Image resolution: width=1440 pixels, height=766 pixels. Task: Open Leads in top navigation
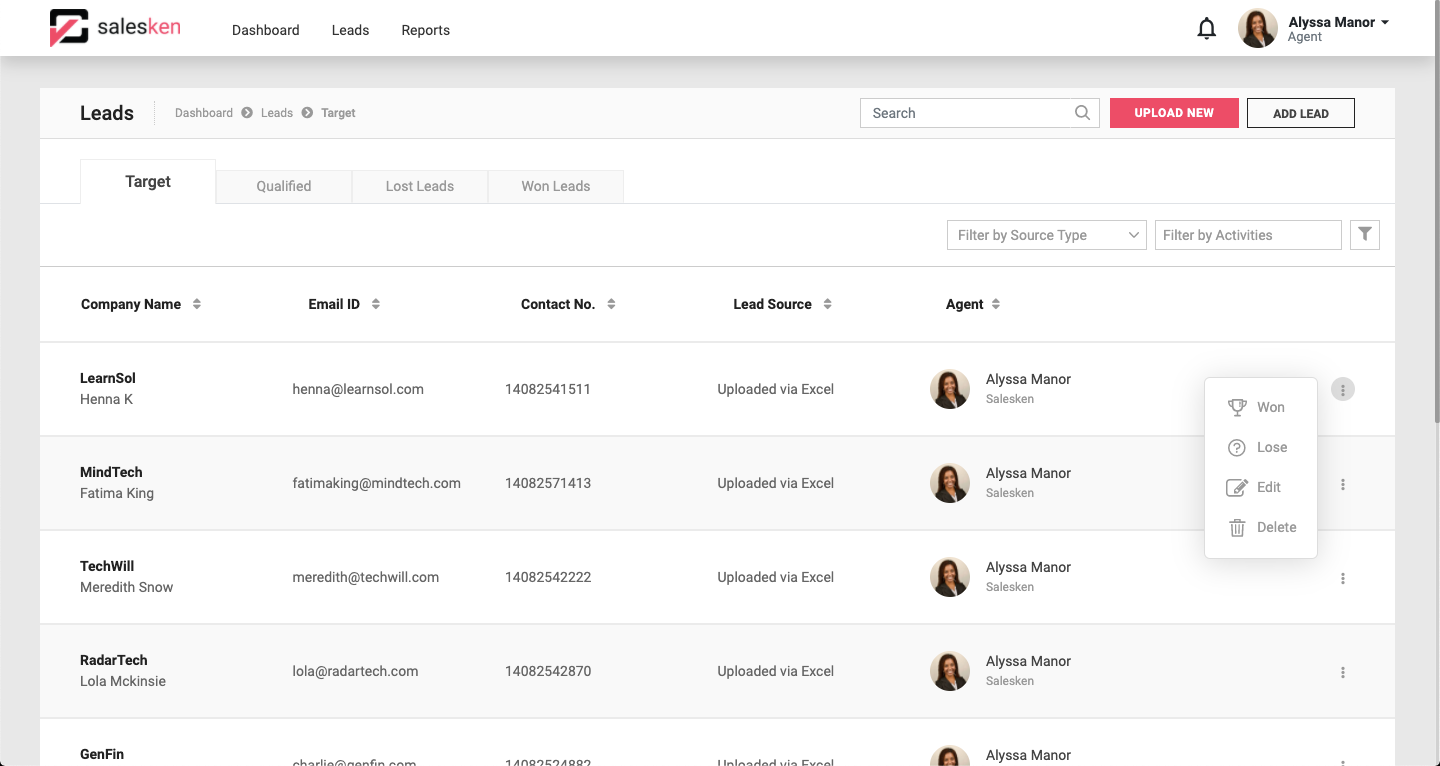tap(350, 30)
